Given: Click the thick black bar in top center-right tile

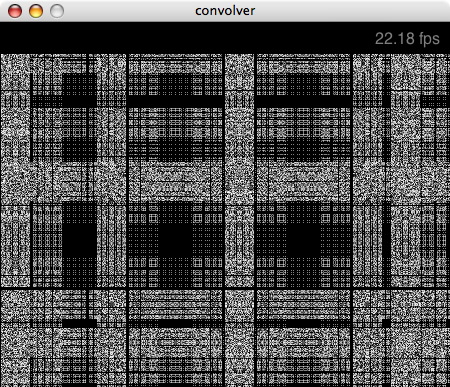Looking at the screenshot, I should [303, 101].
